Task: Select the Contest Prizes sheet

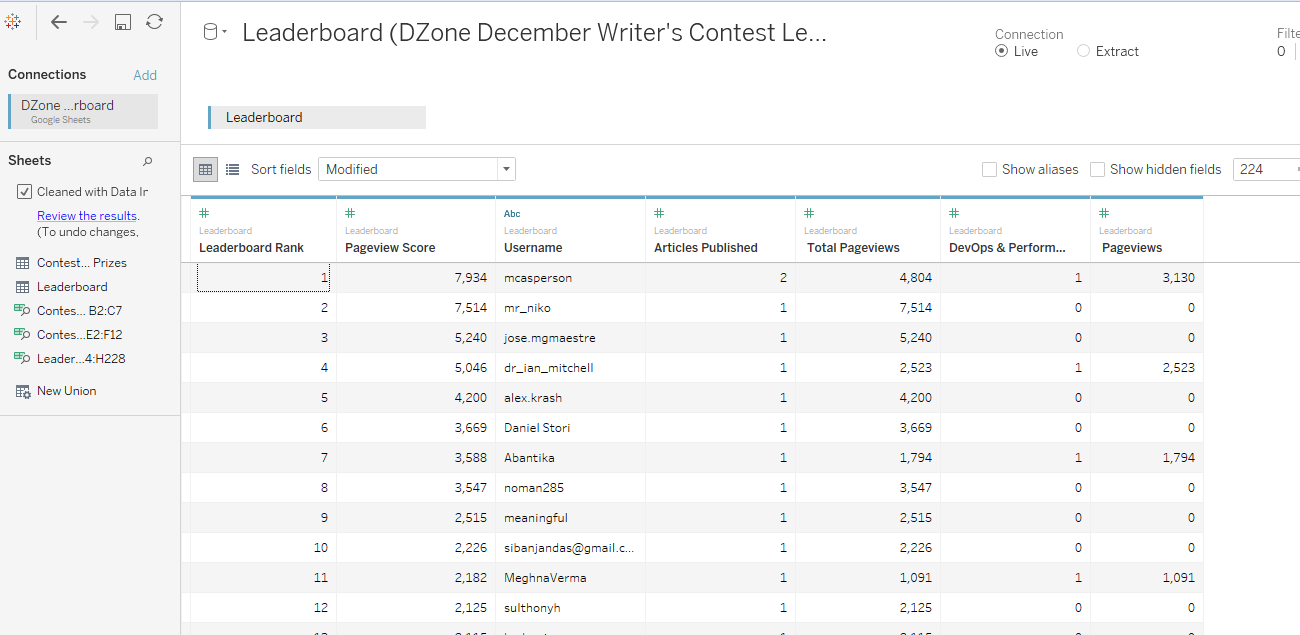Action: click(81, 263)
